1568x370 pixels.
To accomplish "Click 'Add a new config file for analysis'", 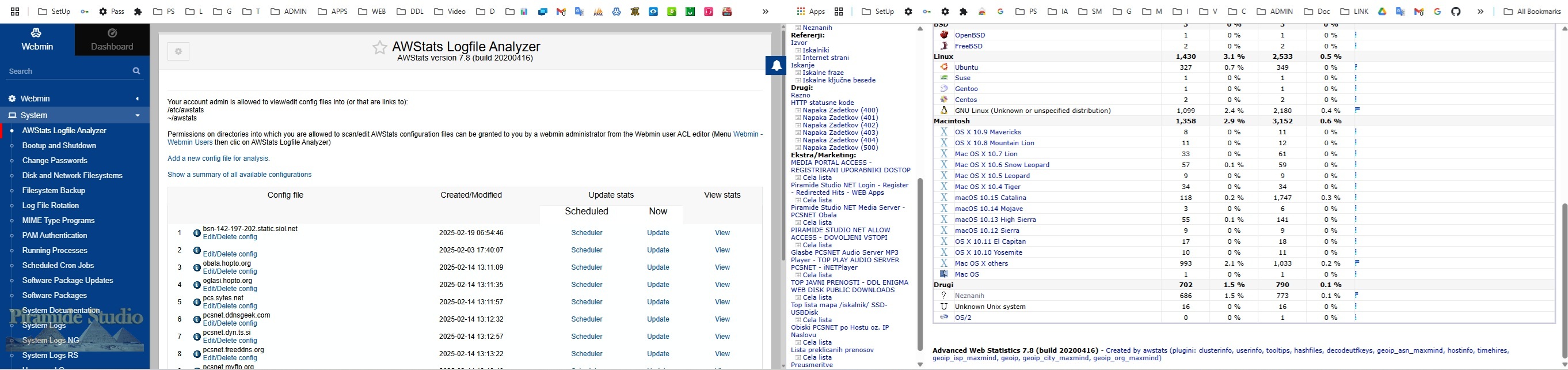I will 219,158.
